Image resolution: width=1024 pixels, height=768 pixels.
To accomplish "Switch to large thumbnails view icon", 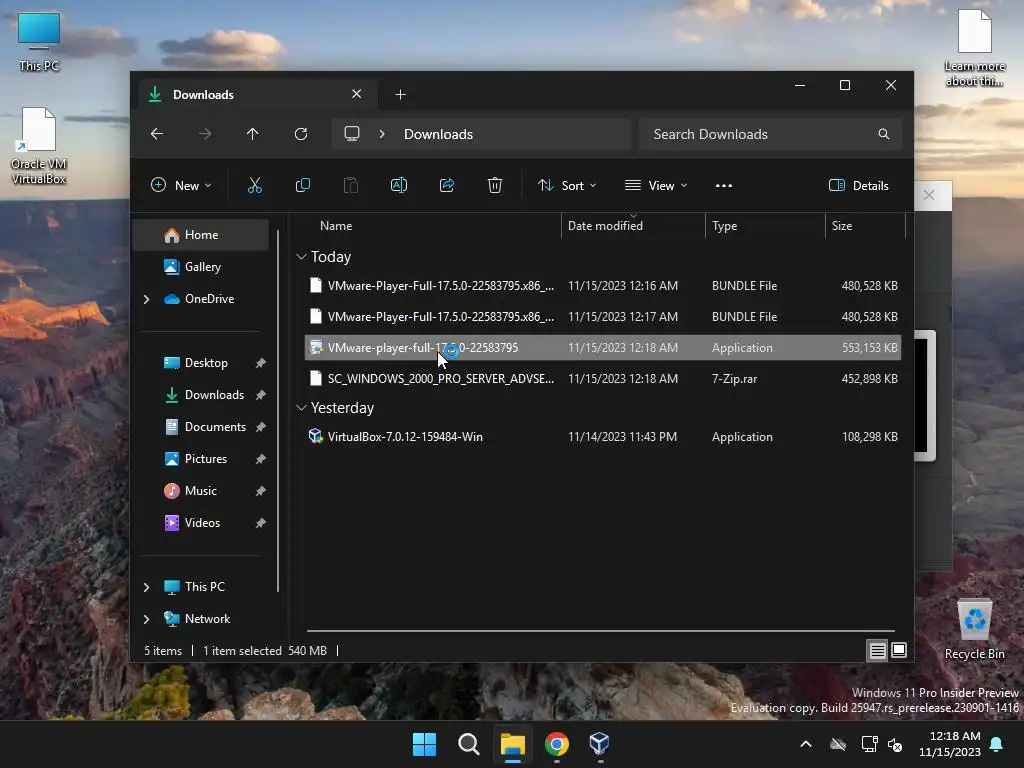I will [899, 650].
